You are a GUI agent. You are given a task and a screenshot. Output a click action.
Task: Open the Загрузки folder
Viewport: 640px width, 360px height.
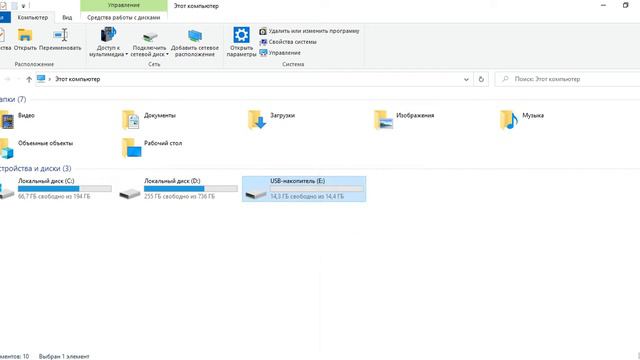click(272, 119)
